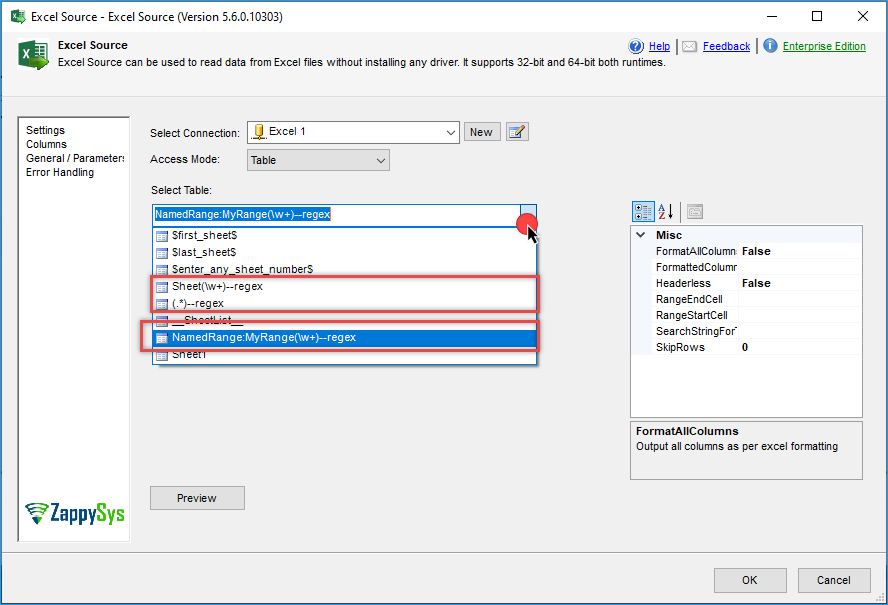Switch property grid to Categorized view

click(x=643, y=212)
